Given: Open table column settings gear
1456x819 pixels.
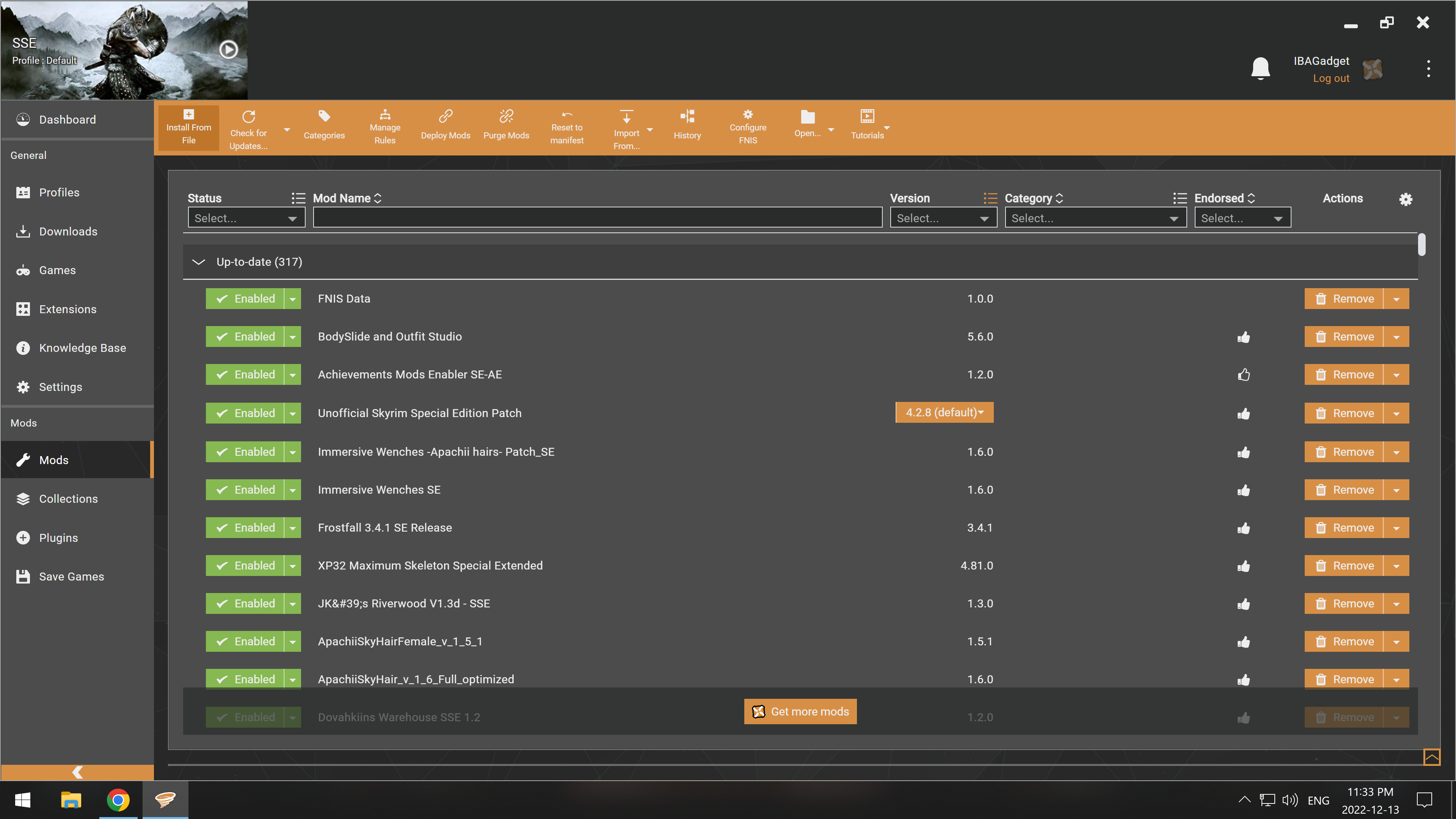Looking at the screenshot, I should 1405,199.
